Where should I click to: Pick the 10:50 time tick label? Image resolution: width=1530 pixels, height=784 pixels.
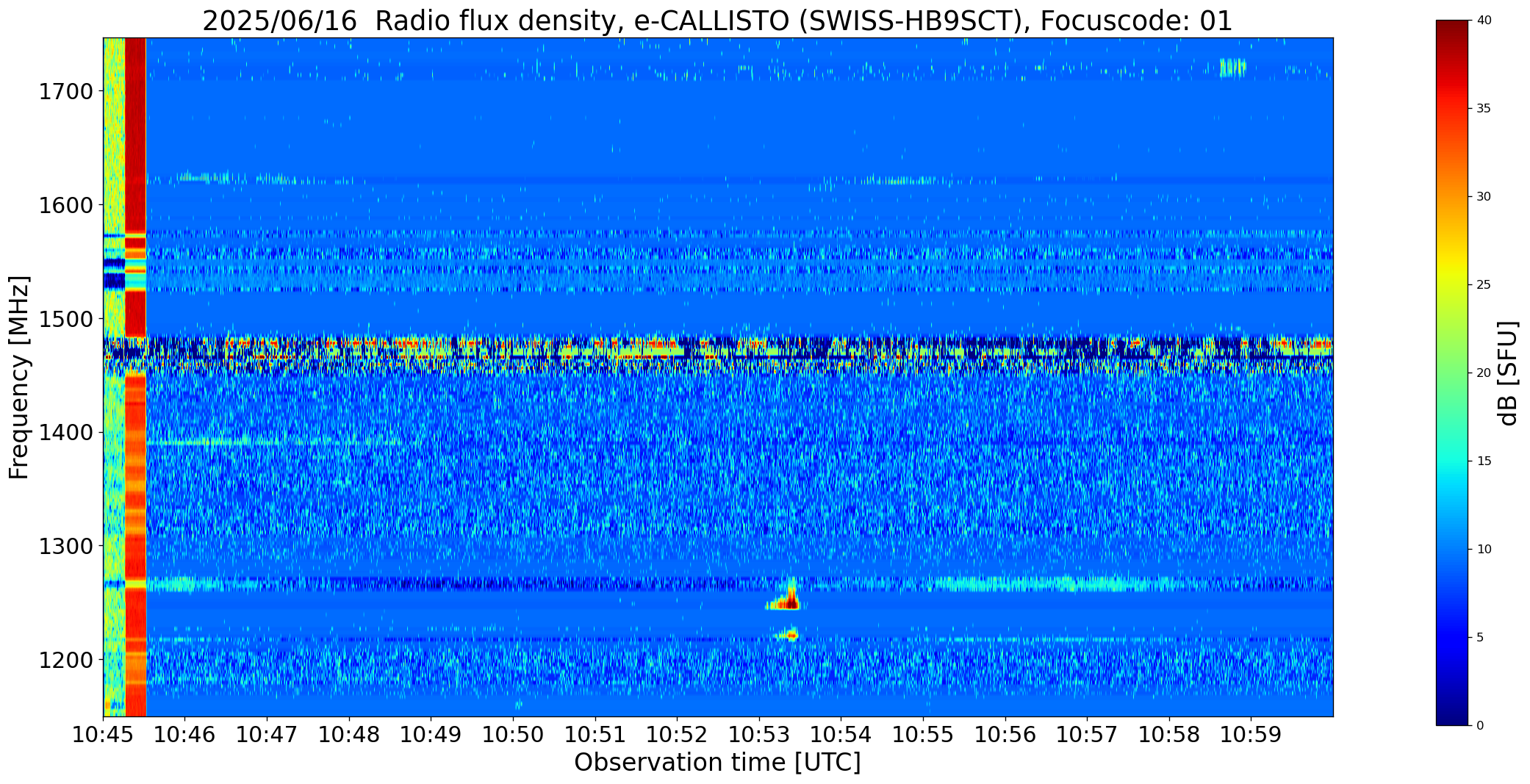(513, 734)
